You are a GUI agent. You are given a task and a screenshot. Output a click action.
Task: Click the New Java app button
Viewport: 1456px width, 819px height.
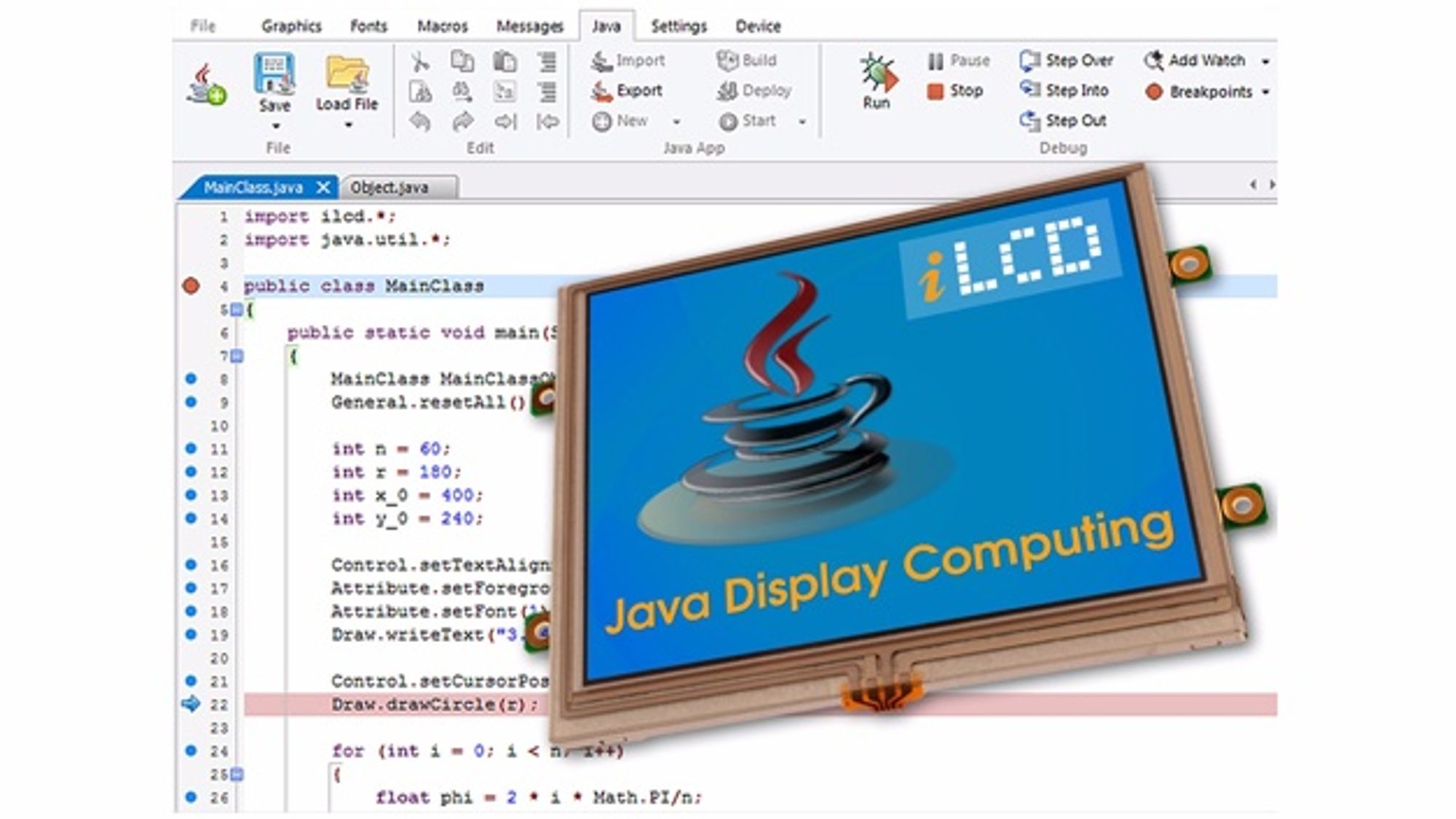click(x=620, y=121)
